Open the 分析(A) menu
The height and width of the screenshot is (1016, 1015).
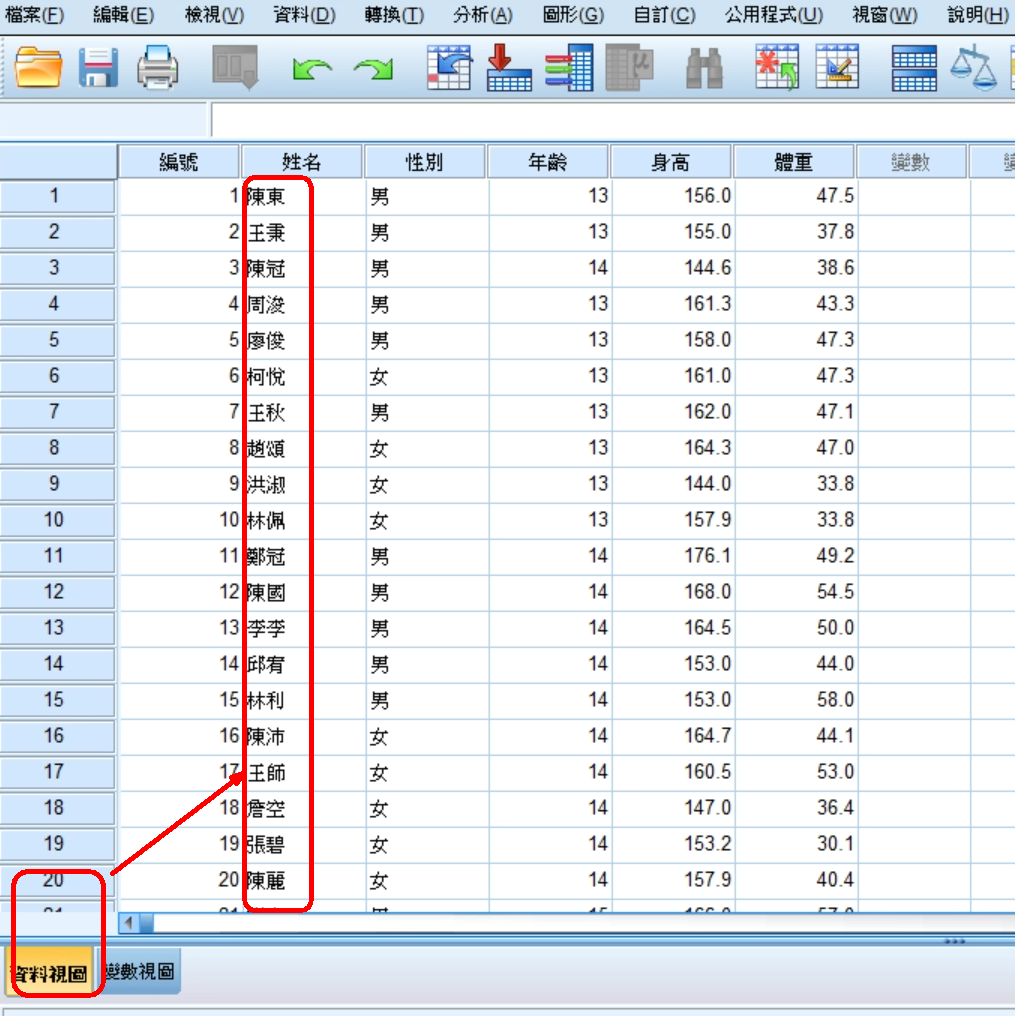click(482, 15)
